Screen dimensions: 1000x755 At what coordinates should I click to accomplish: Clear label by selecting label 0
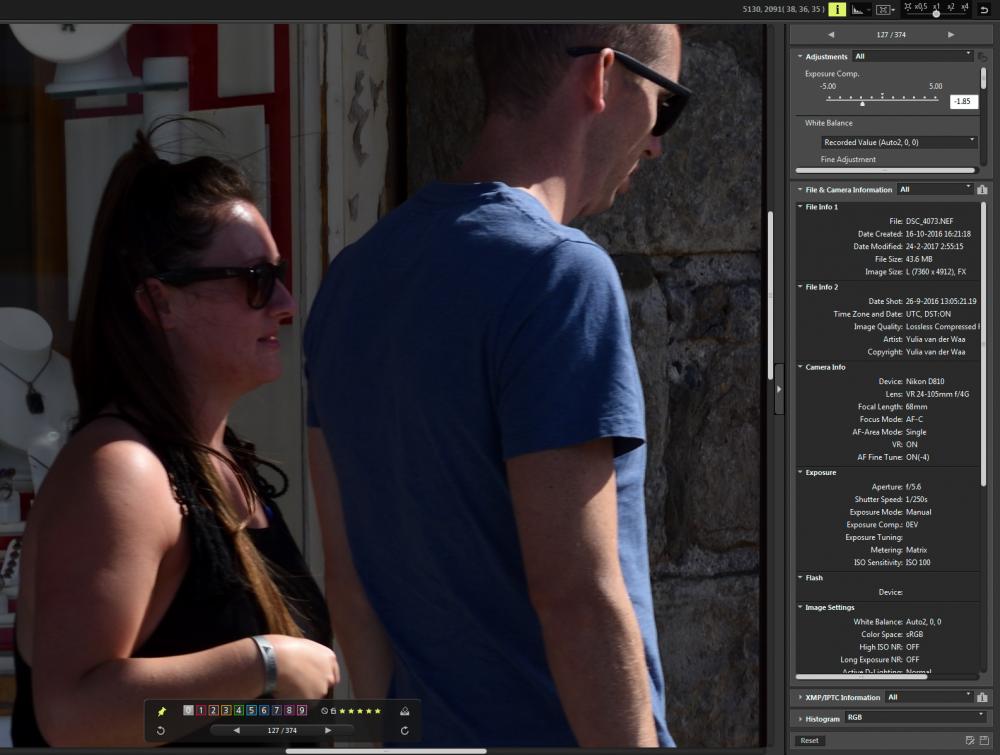pos(188,710)
